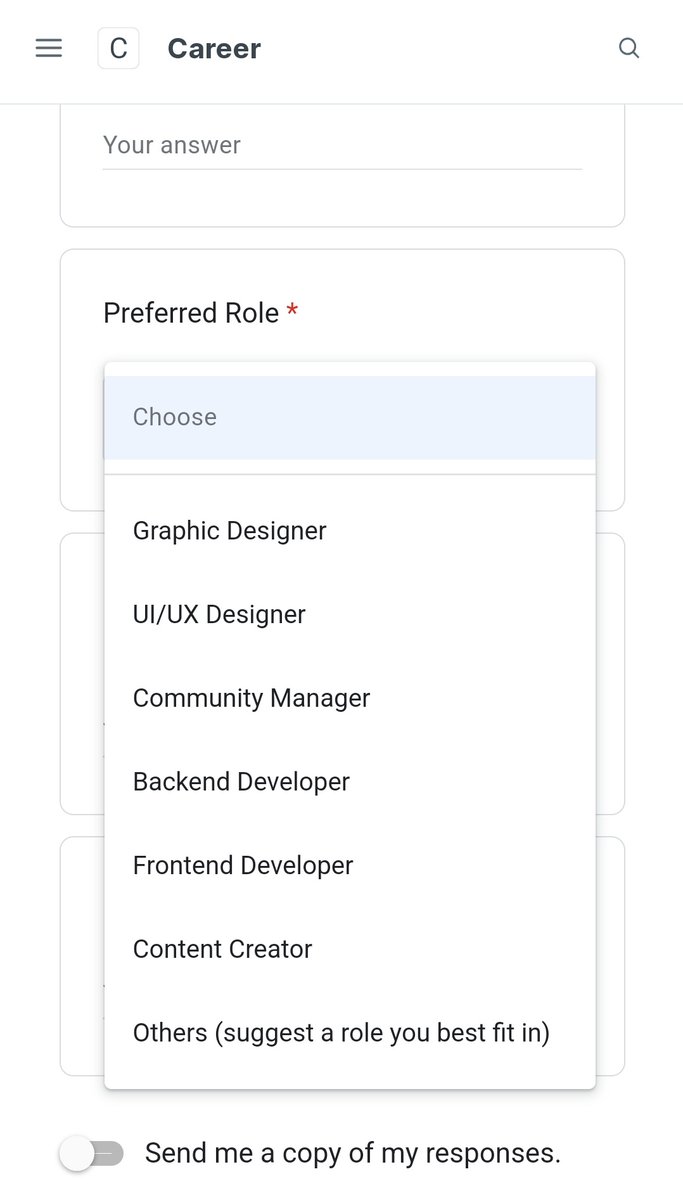Screen dimensions: 683x1200
Task: Click the Career site title
Action: point(214,48)
